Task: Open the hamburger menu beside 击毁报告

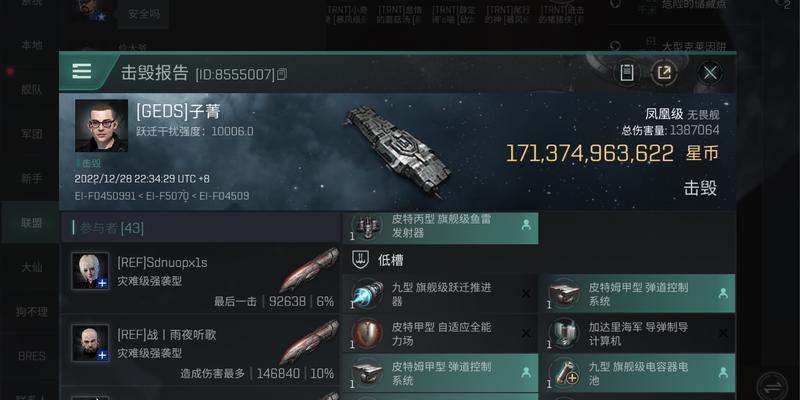Action: (82, 71)
